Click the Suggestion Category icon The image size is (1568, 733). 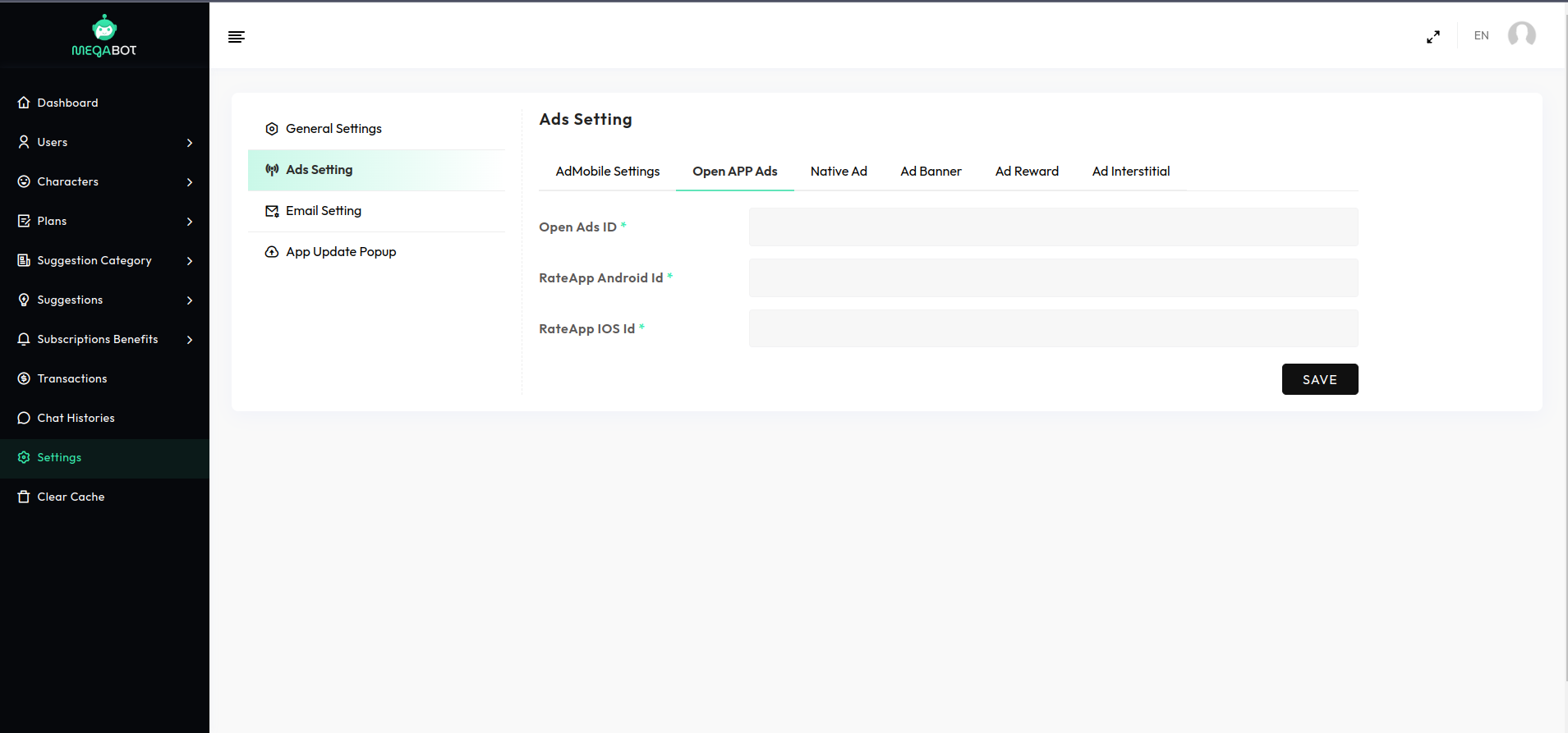point(24,260)
